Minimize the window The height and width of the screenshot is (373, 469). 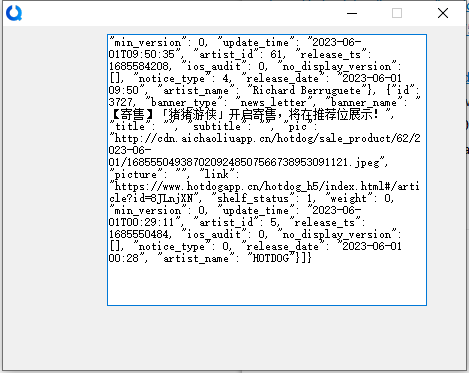click(x=352, y=13)
